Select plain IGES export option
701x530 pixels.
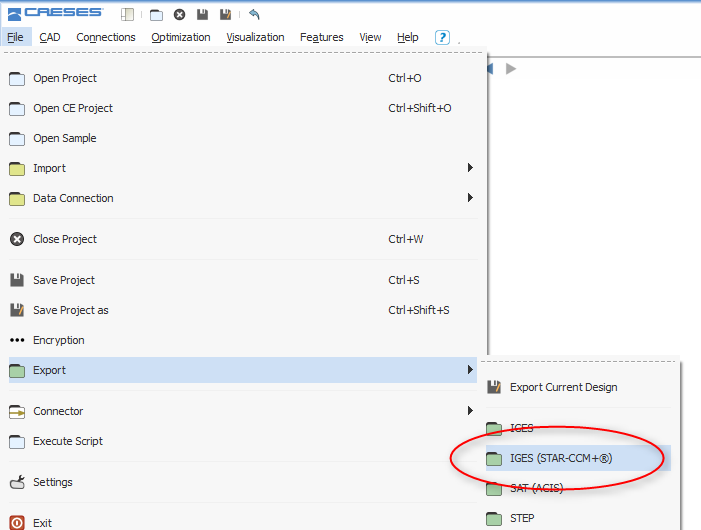pos(579,428)
